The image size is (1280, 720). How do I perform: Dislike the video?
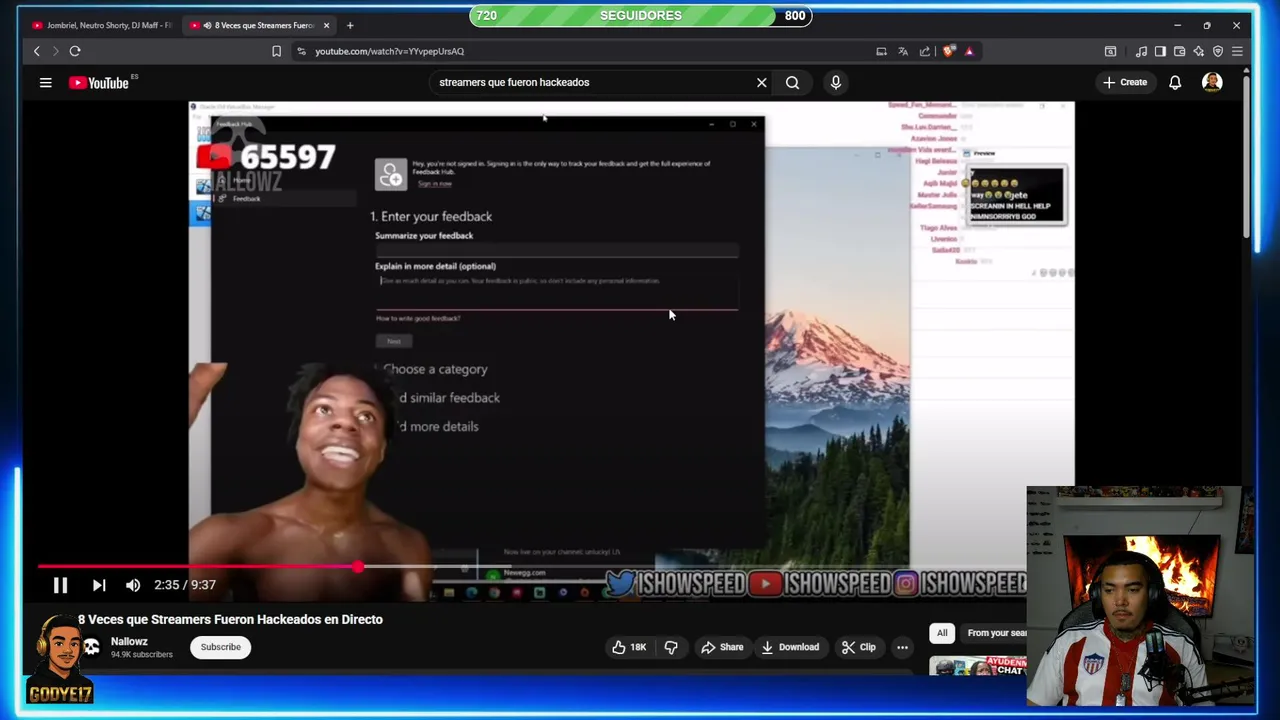click(x=671, y=647)
